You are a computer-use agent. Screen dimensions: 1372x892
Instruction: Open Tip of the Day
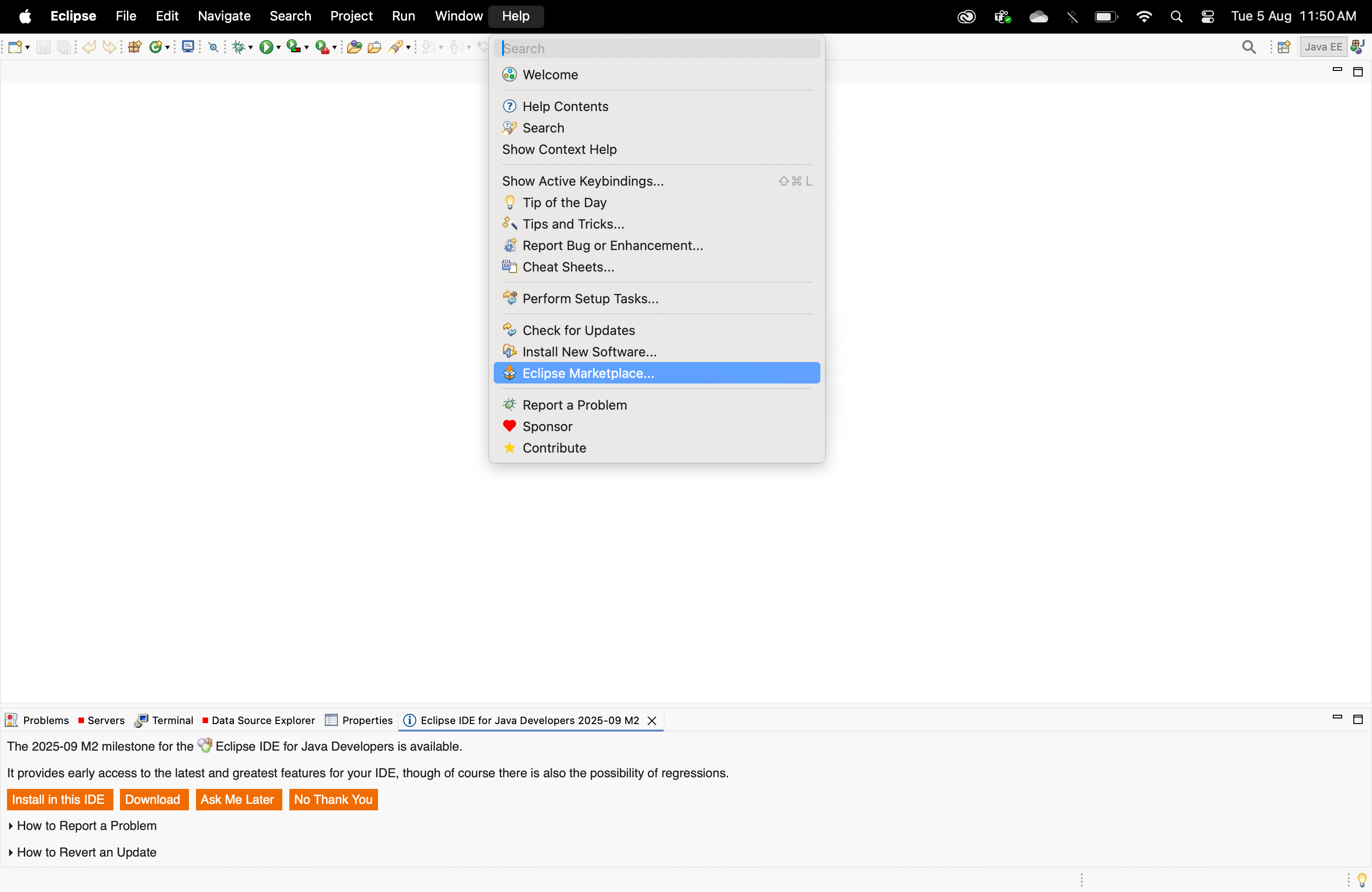point(657,202)
